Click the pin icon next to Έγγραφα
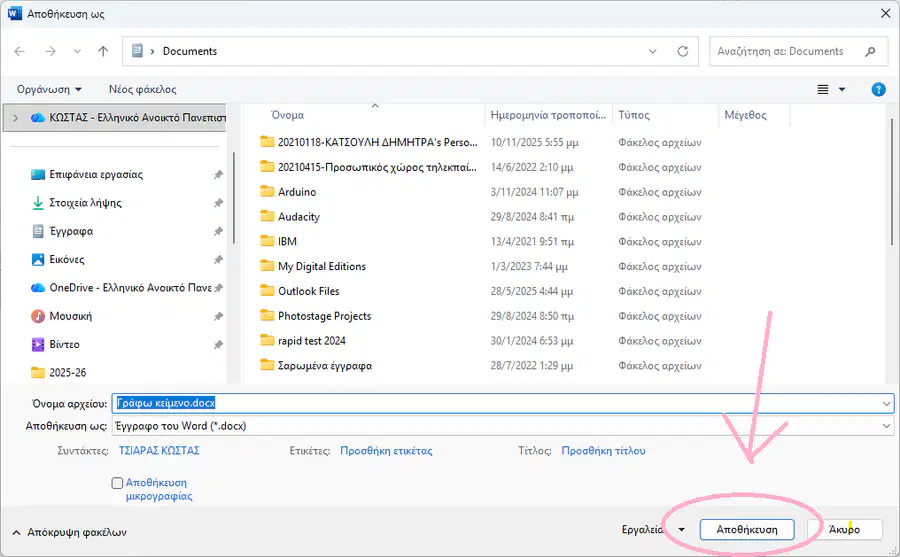Image resolution: width=900 pixels, height=557 pixels. [219, 231]
